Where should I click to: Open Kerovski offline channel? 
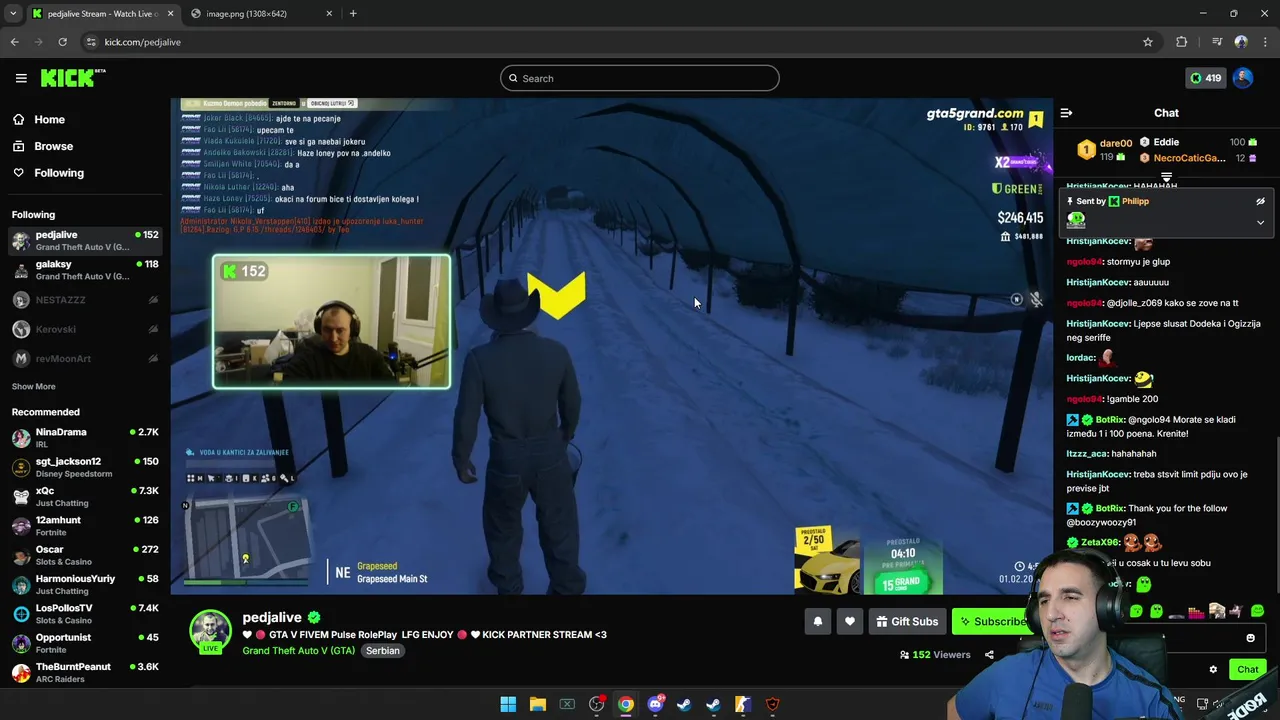pos(85,329)
